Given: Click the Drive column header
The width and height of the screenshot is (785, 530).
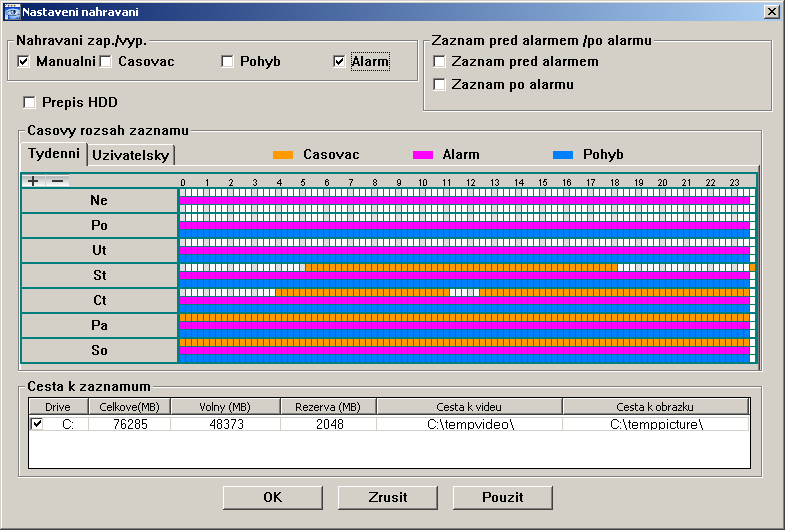Looking at the screenshot, I should 58,407.
